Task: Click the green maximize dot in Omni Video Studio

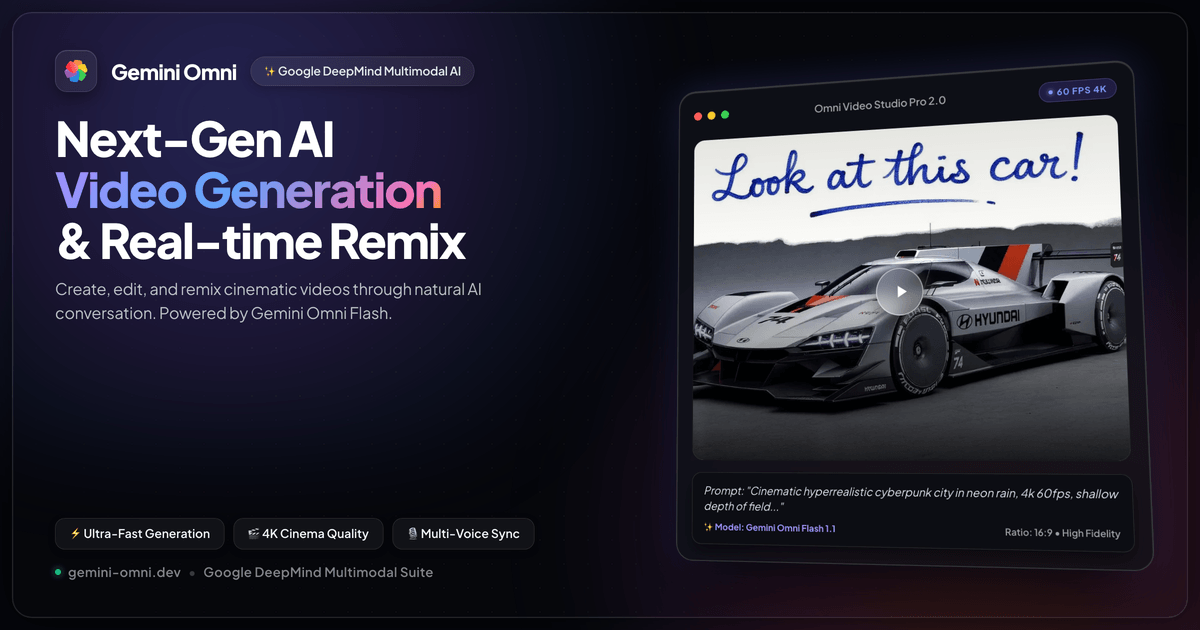Action: [x=725, y=114]
